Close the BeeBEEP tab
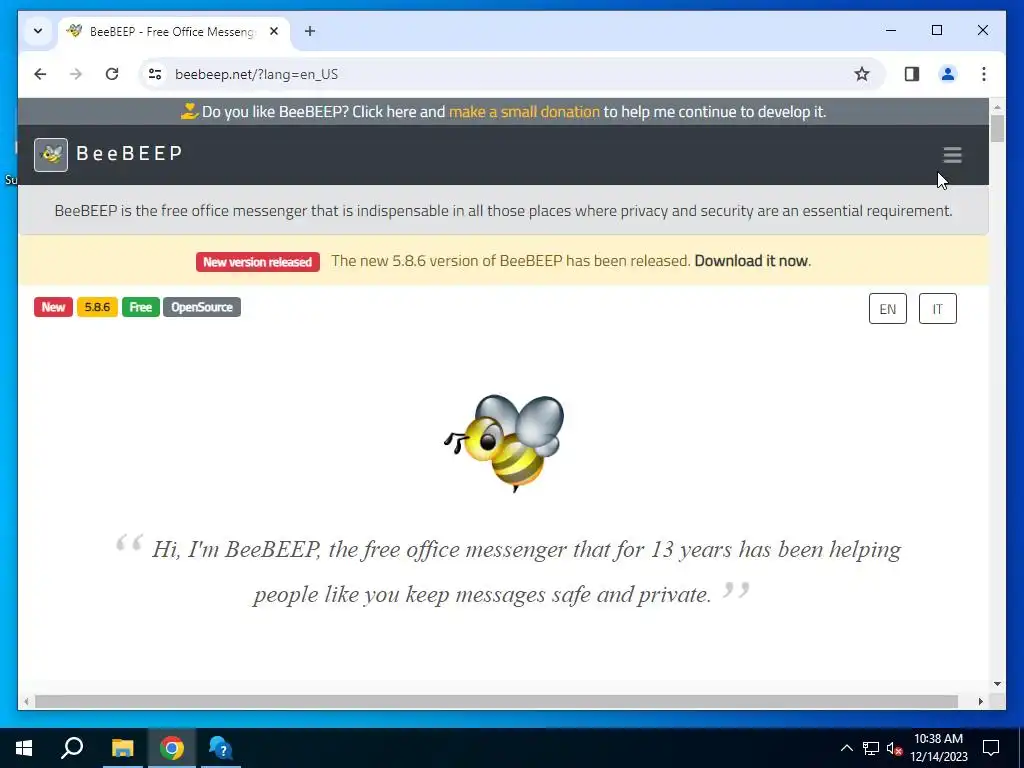Screen dimensions: 1024x768 (274, 31)
